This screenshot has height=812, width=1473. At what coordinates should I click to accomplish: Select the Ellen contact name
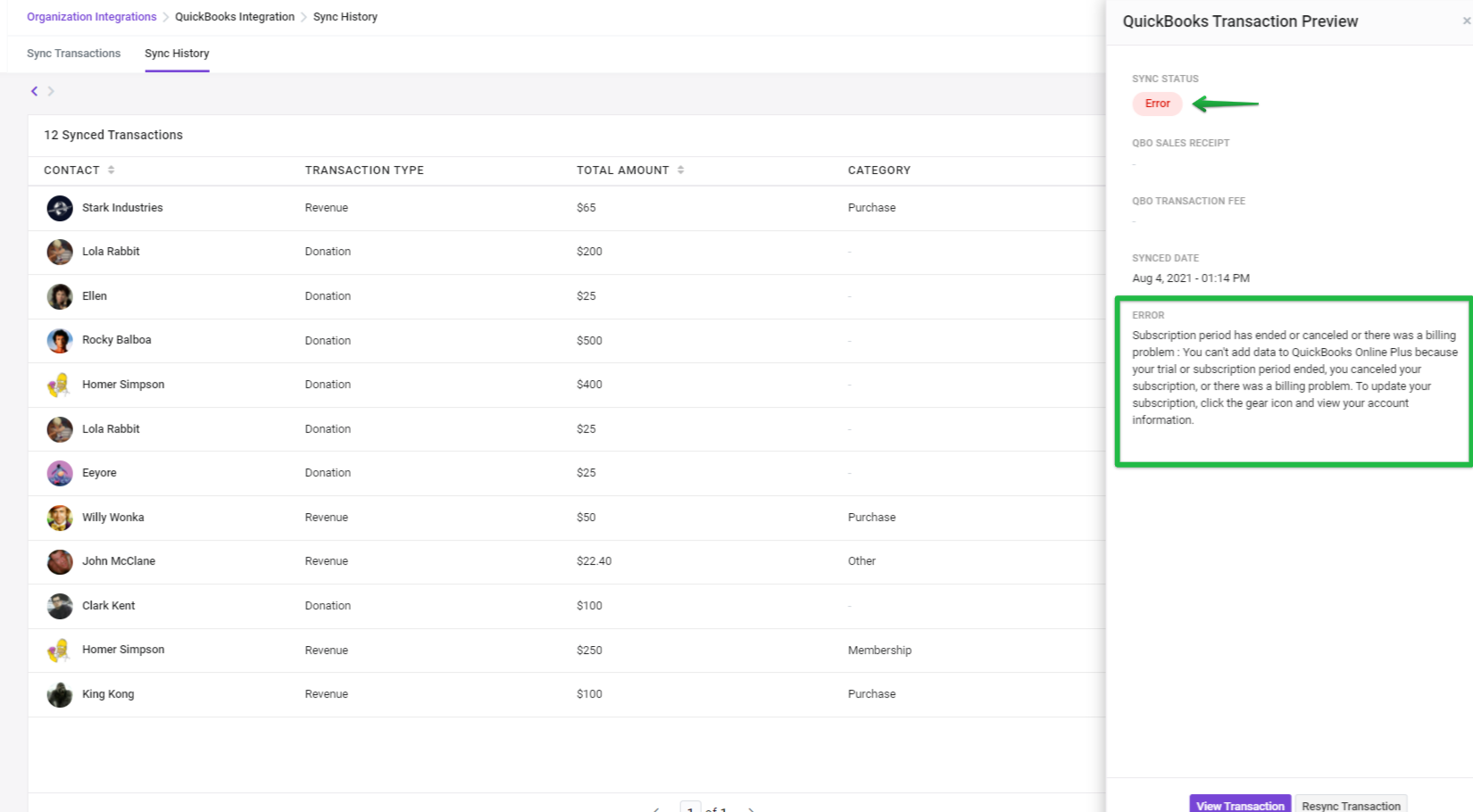click(94, 296)
